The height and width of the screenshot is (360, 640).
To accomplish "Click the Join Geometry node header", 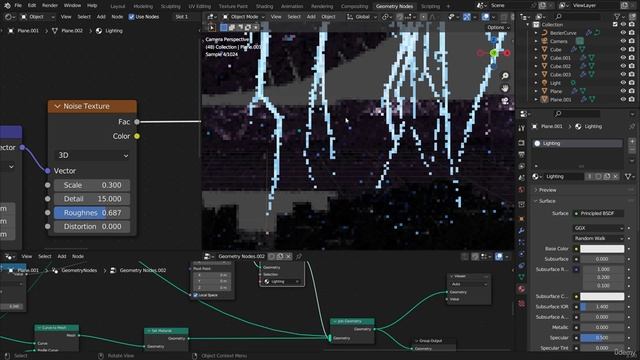I will [352, 321].
